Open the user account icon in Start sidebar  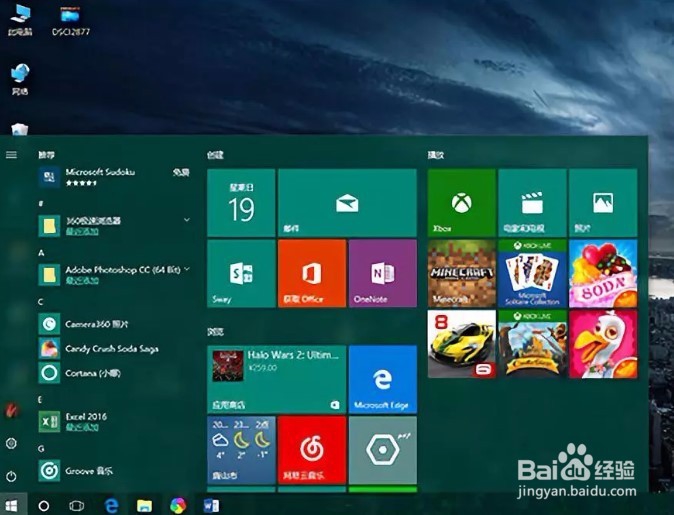[12, 411]
